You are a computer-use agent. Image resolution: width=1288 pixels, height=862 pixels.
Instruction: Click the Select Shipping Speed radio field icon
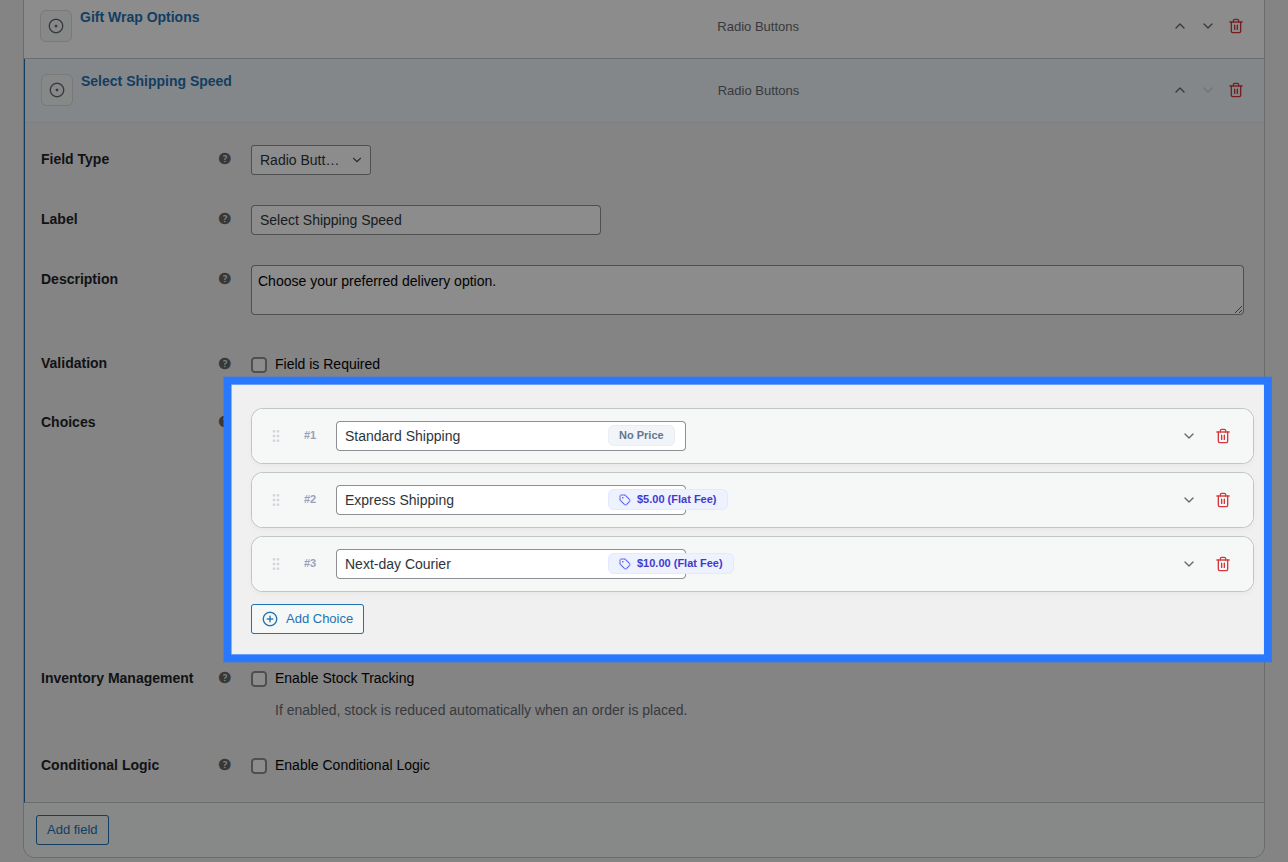pos(57,90)
